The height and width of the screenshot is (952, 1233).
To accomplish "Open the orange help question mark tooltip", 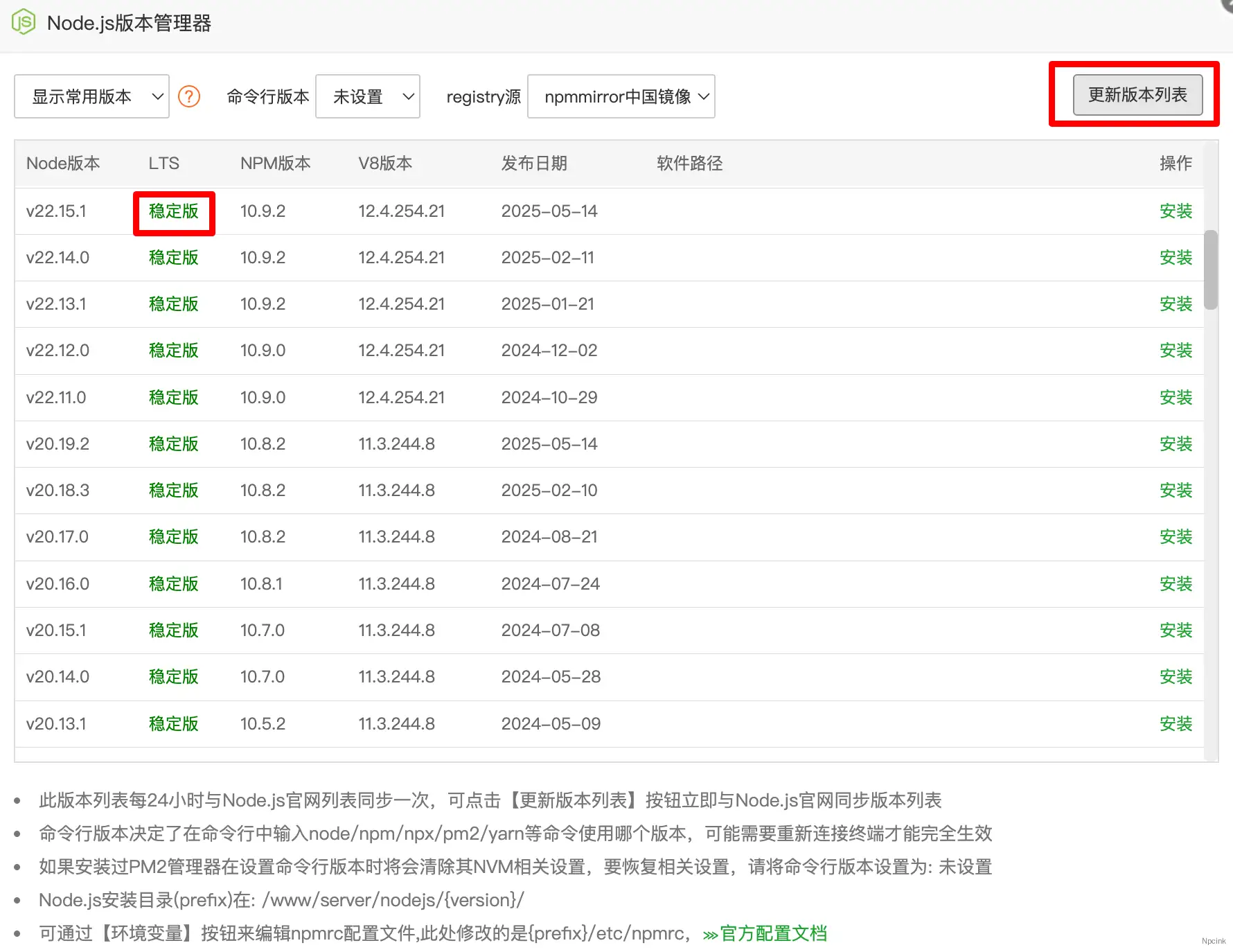I will click(x=189, y=96).
